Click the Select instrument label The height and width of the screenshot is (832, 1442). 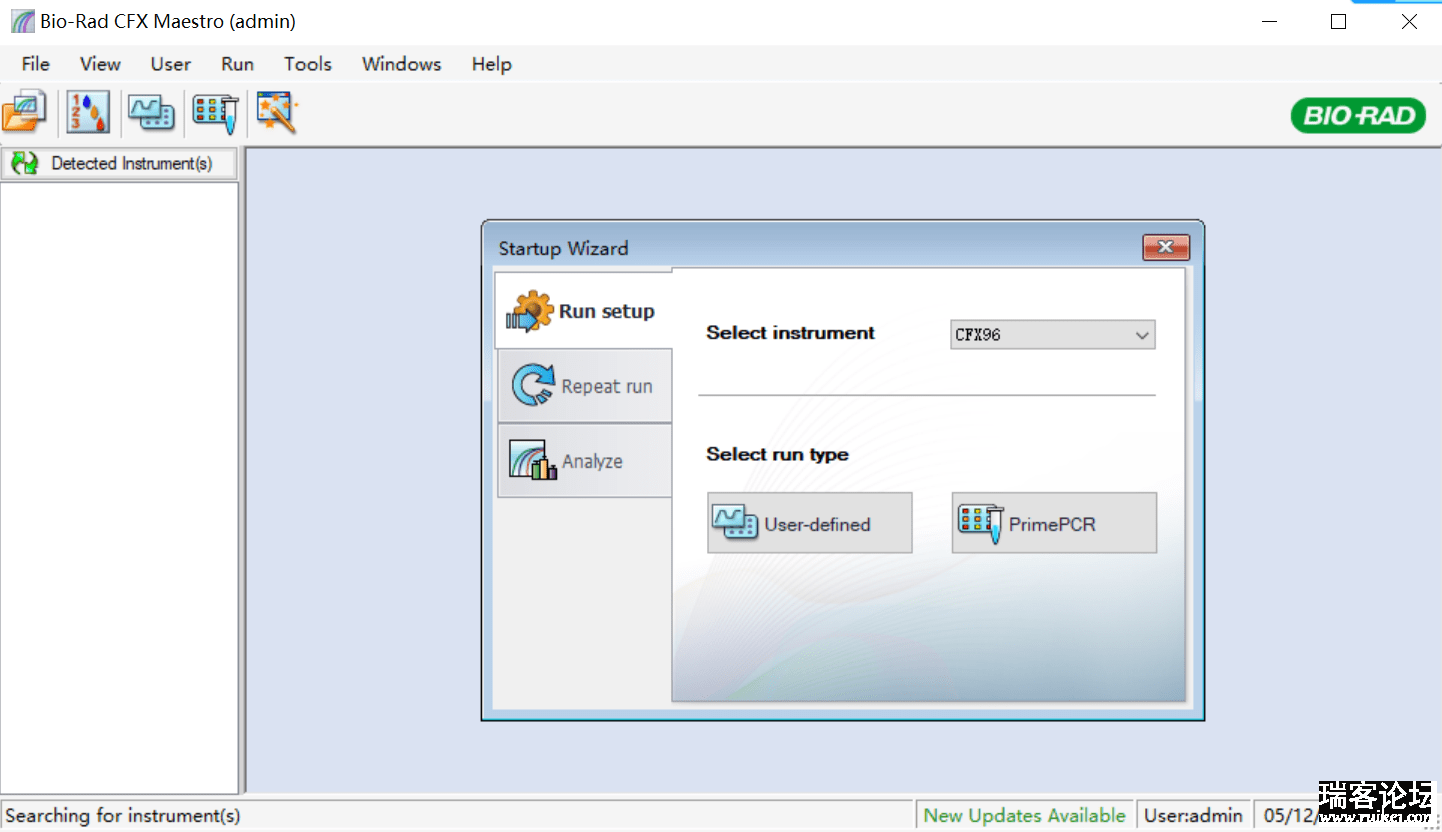tap(790, 333)
